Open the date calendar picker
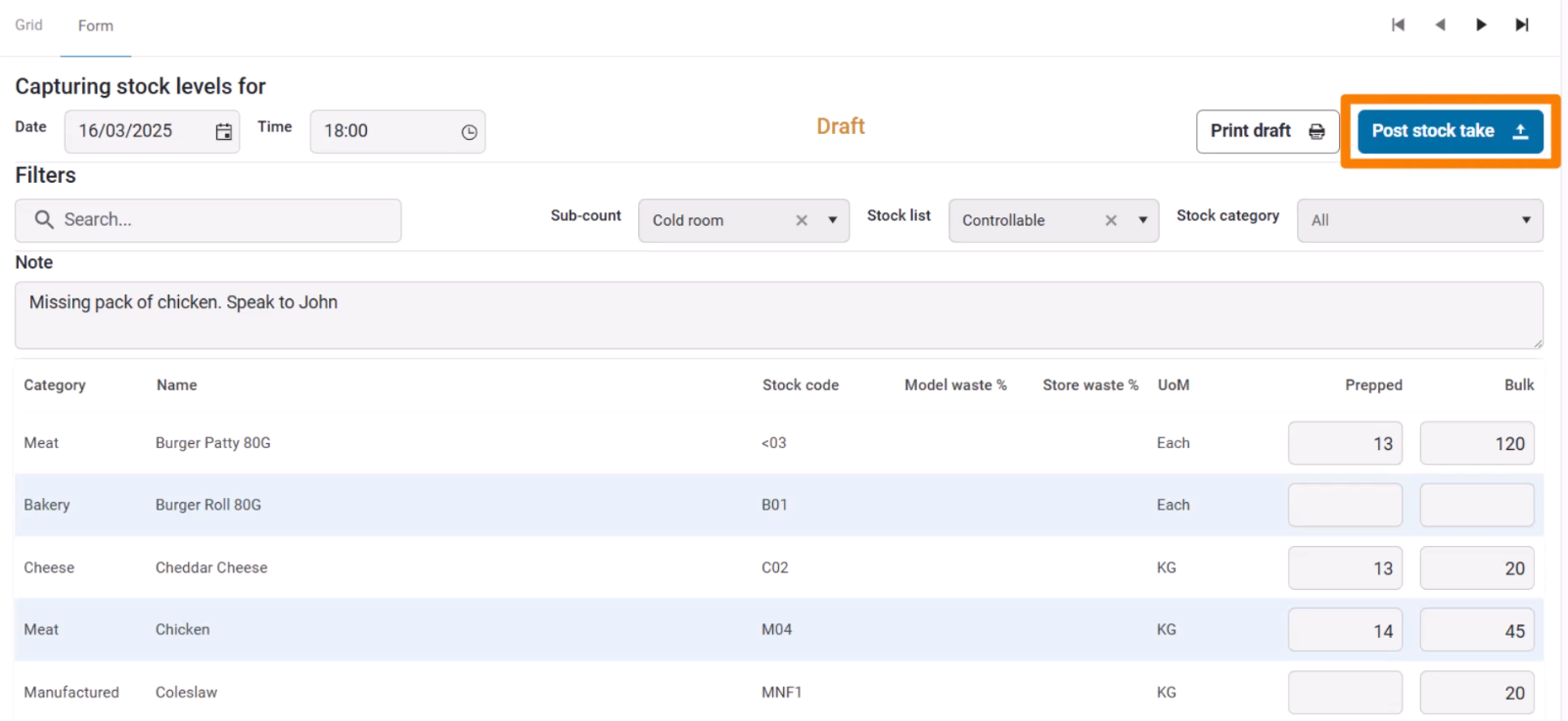The image size is (1568, 721). pyautogui.click(x=224, y=132)
